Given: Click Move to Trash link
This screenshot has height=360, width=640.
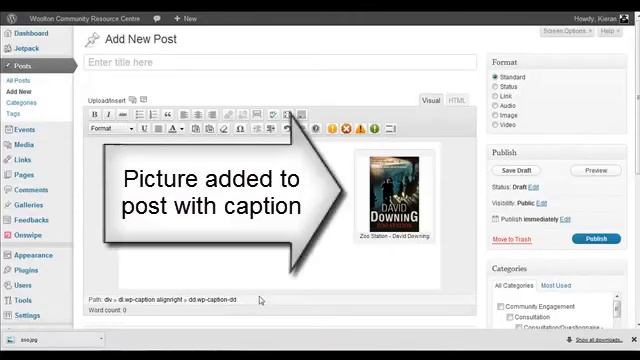Looking at the screenshot, I should click(512, 239).
